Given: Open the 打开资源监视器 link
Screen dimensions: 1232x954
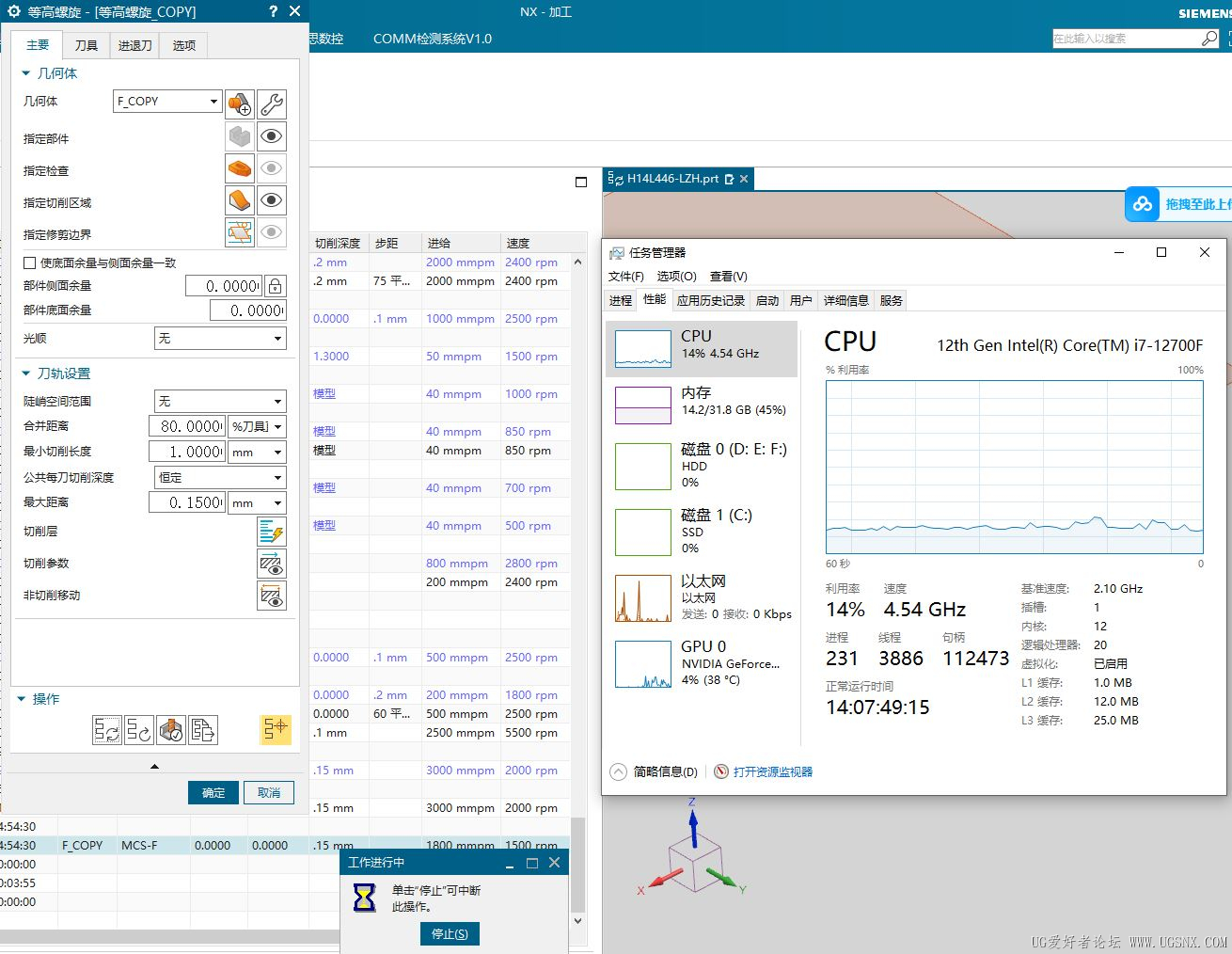Looking at the screenshot, I should tap(772, 771).
